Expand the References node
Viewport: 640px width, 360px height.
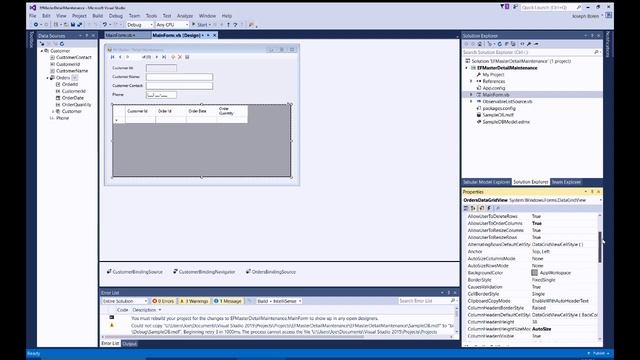[x=471, y=82]
